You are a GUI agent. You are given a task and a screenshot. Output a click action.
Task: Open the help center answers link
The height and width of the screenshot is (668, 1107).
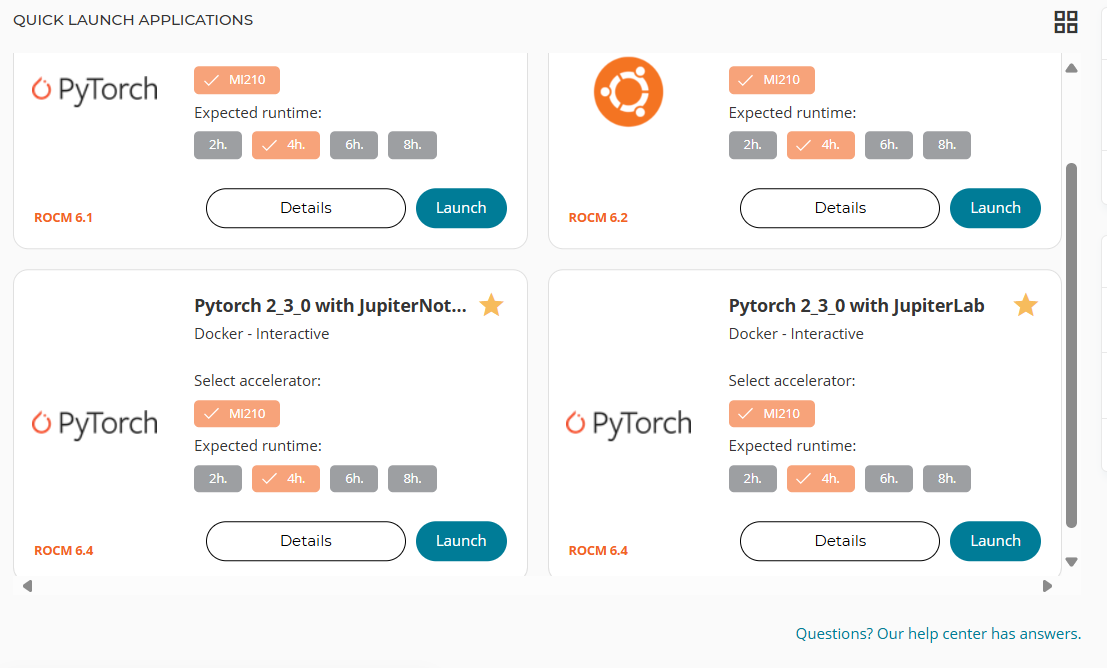(938, 633)
